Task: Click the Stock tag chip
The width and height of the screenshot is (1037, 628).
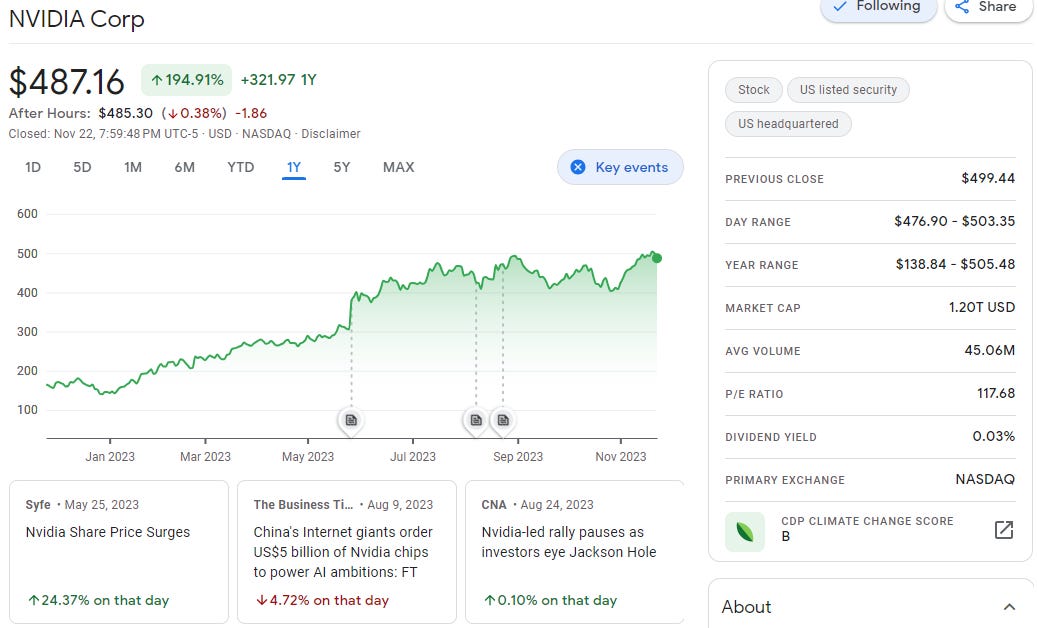Action: tap(754, 90)
